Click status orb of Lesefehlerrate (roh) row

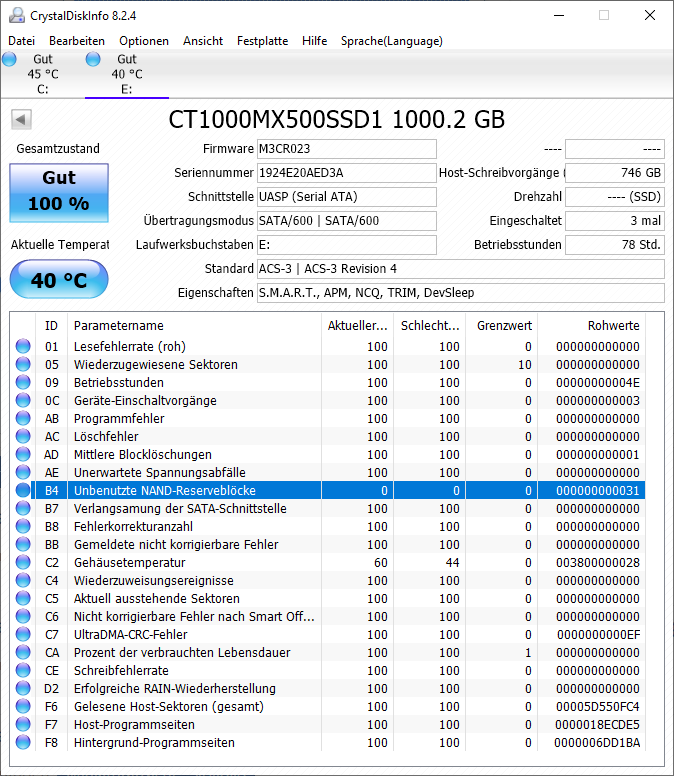click(x=23, y=346)
